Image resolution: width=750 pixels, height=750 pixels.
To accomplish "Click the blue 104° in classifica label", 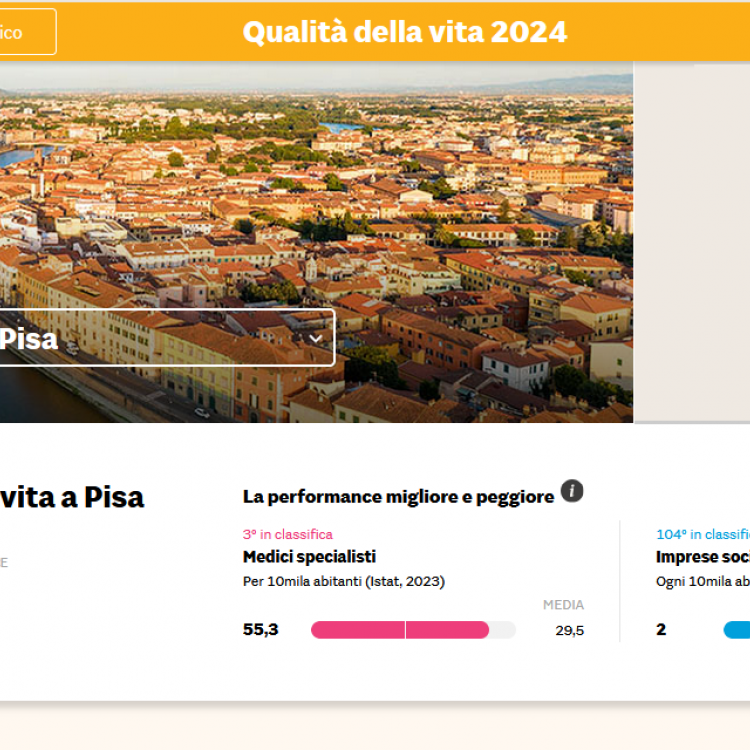I will click(x=702, y=535).
